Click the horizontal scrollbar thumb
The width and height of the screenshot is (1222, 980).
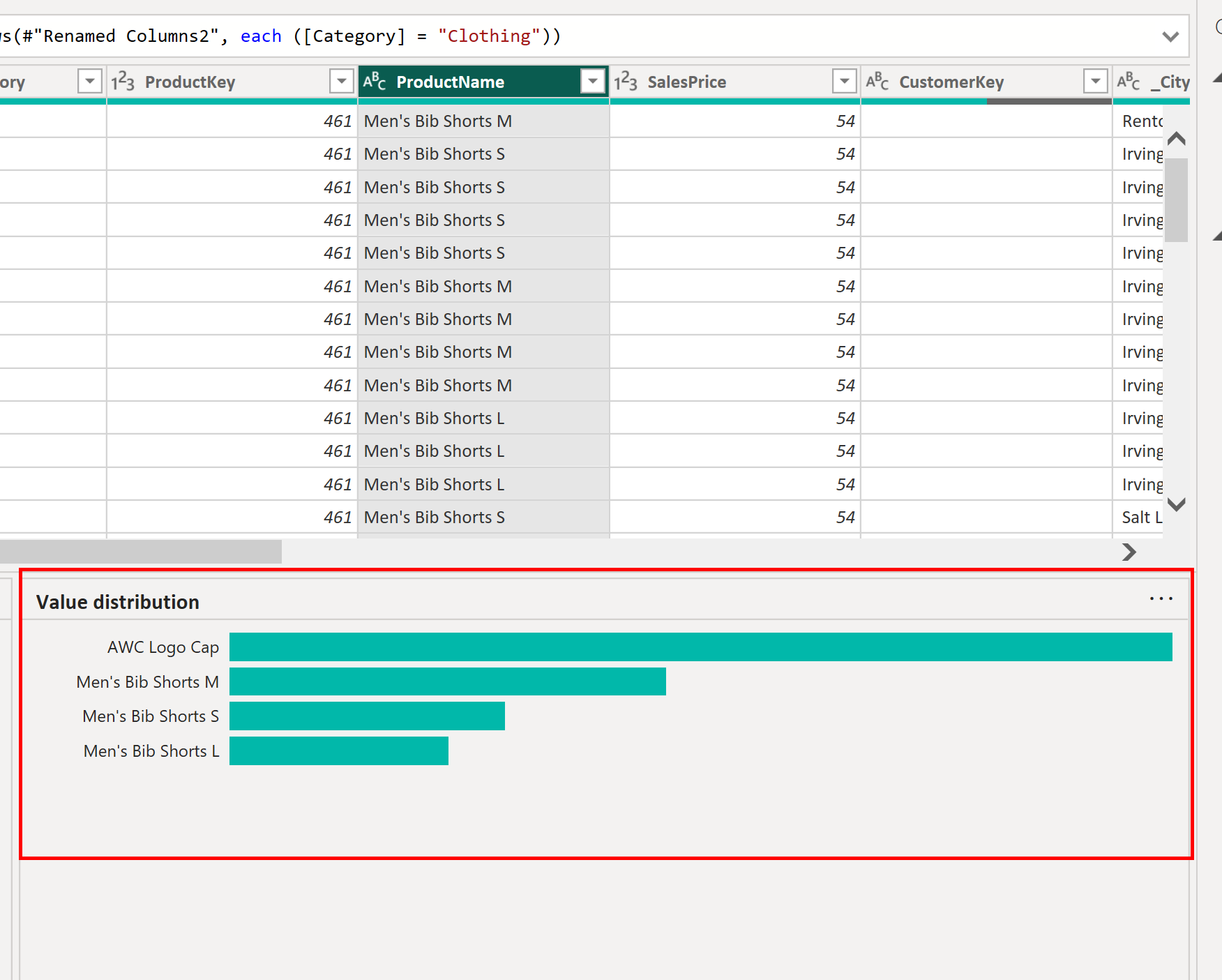click(139, 552)
